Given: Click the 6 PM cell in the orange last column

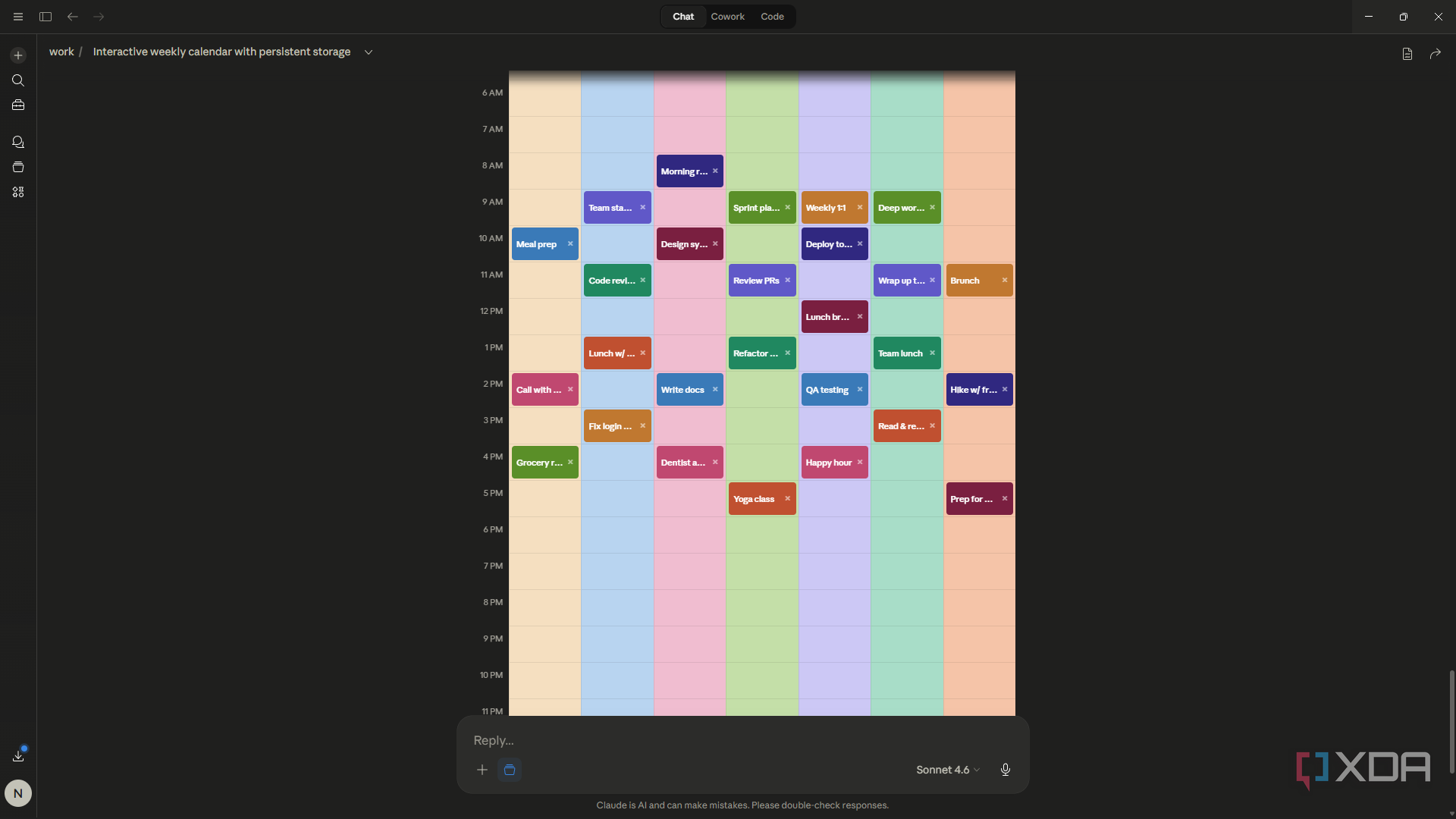Looking at the screenshot, I should click(979, 535).
